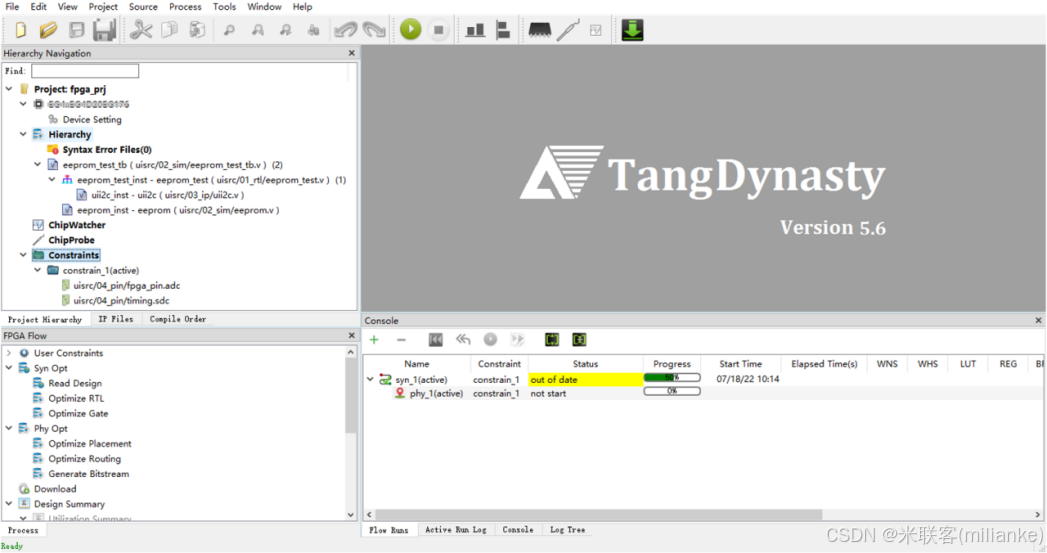Select the timing.sdc constraint file
Viewport: 1047px width, 553px height.
click(122, 301)
